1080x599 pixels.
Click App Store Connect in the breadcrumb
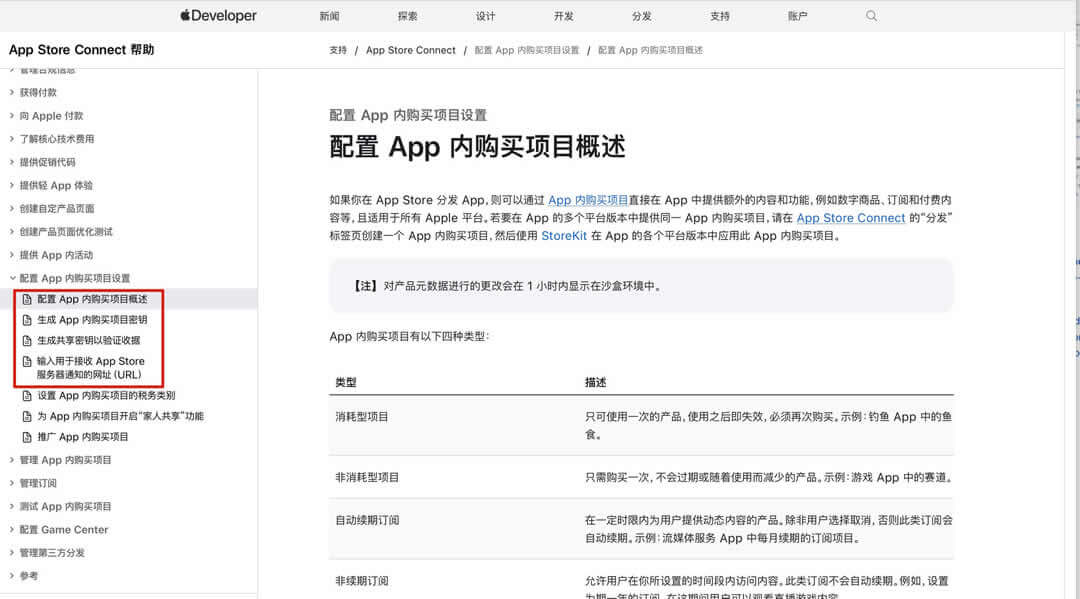tap(411, 50)
